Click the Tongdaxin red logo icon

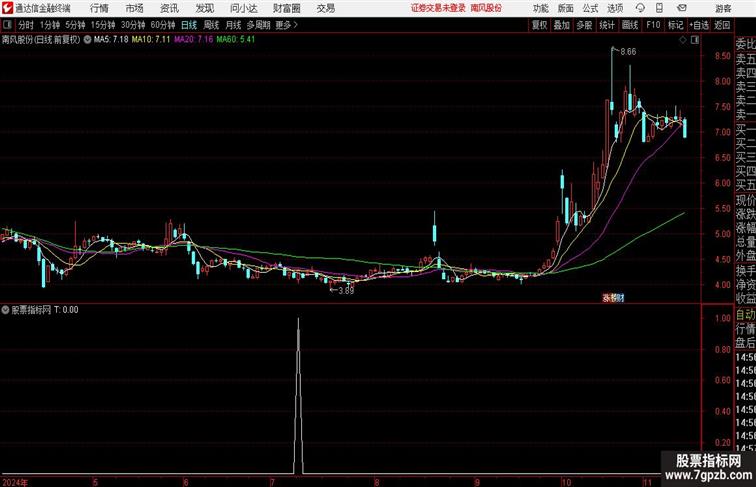7,8
